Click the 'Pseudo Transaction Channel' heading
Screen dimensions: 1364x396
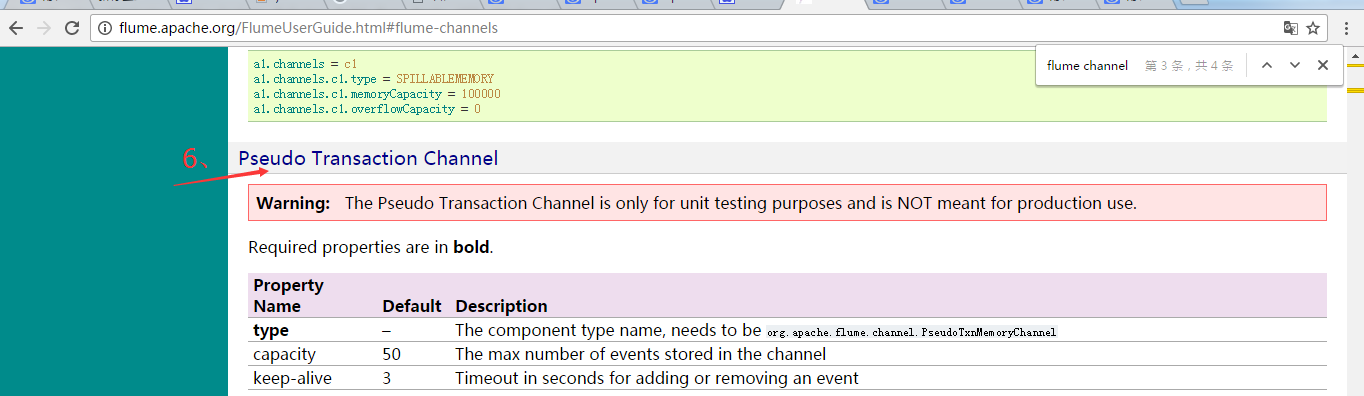click(368, 158)
